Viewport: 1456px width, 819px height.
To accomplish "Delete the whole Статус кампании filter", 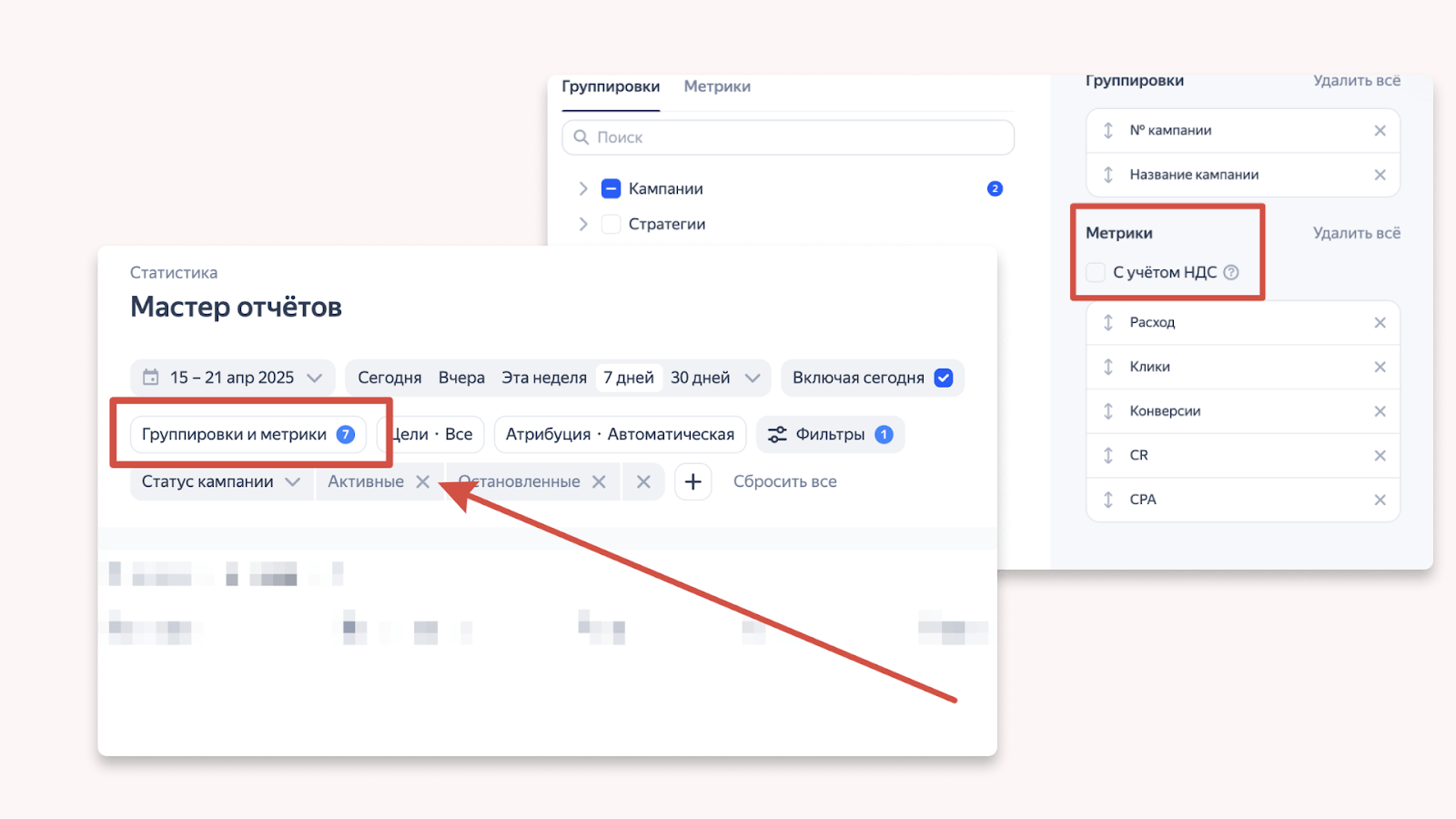I will pos(643,481).
